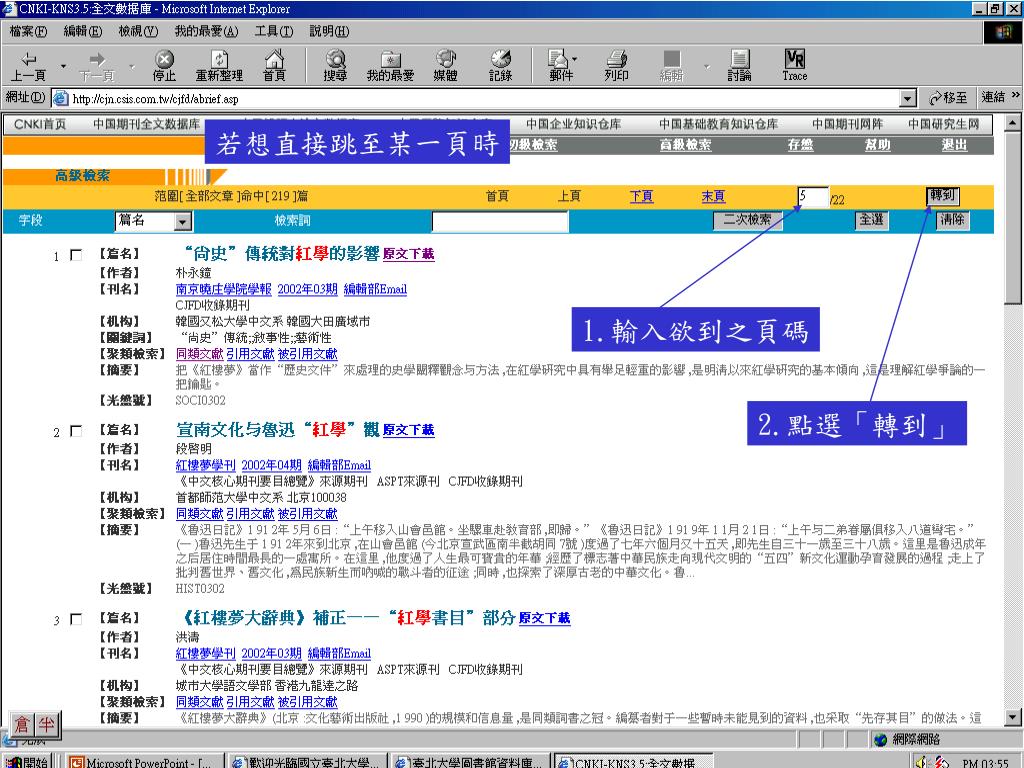1024x768 pixels.
Task: Open the 工具(T) menu
Action: click(274, 31)
